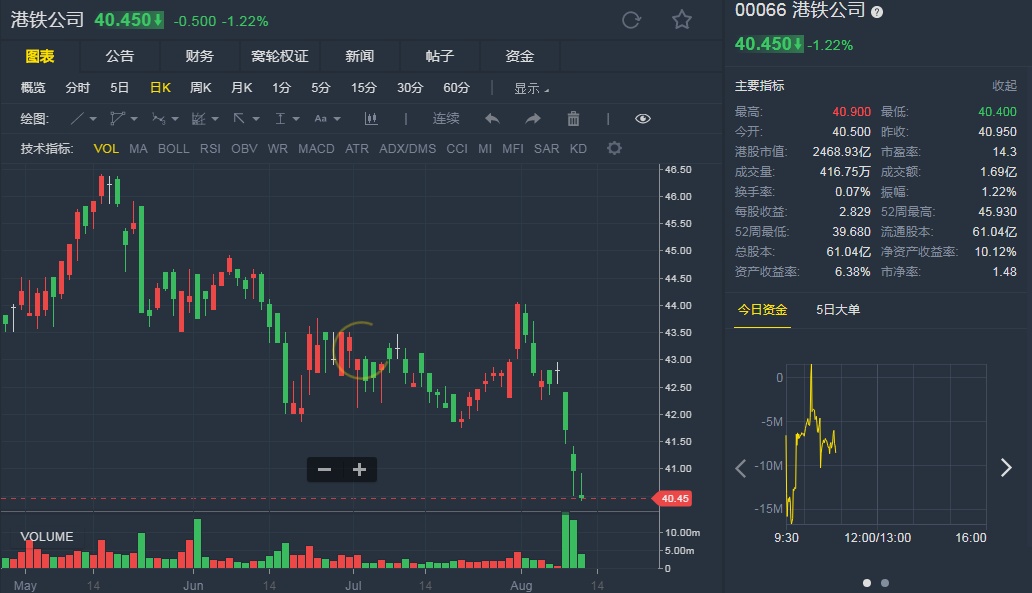Switch chart to 周K weekly candles

coord(200,88)
